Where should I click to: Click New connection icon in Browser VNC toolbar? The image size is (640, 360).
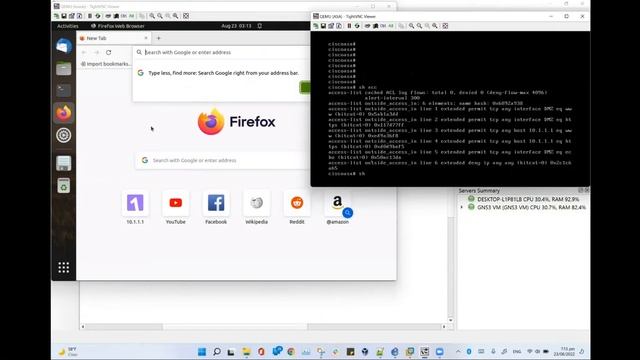pyautogui.click(x=56, y=16)
